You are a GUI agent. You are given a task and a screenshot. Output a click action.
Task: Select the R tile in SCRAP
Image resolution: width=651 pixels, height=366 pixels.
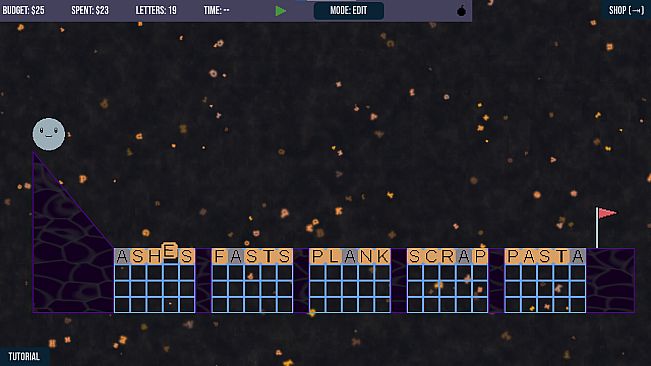pos(448,256)
